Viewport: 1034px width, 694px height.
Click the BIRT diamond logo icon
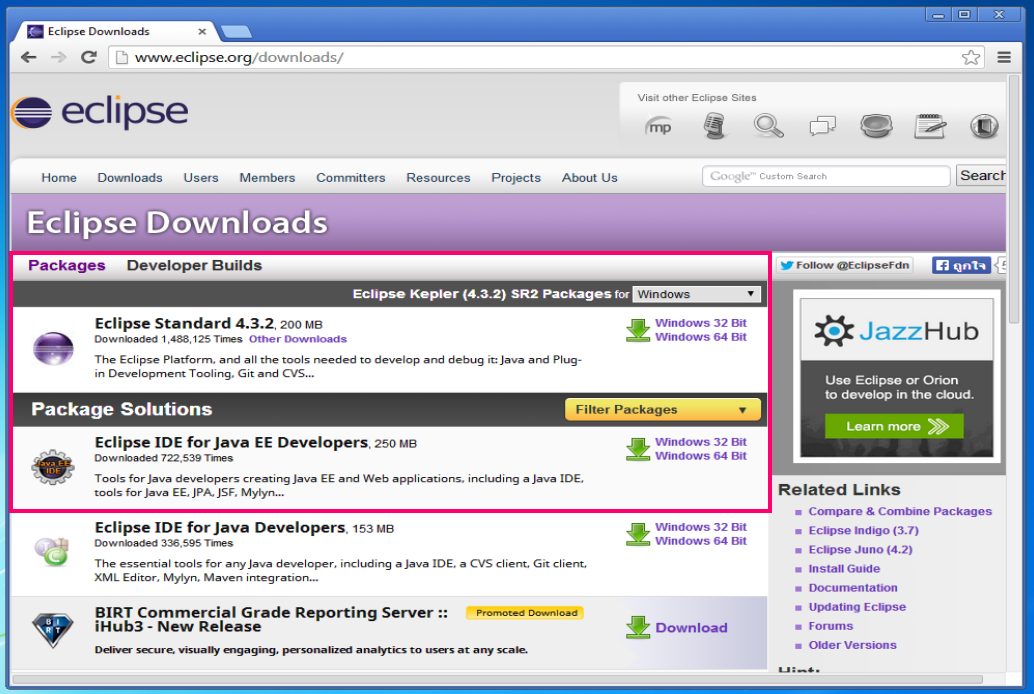[53, 631]
